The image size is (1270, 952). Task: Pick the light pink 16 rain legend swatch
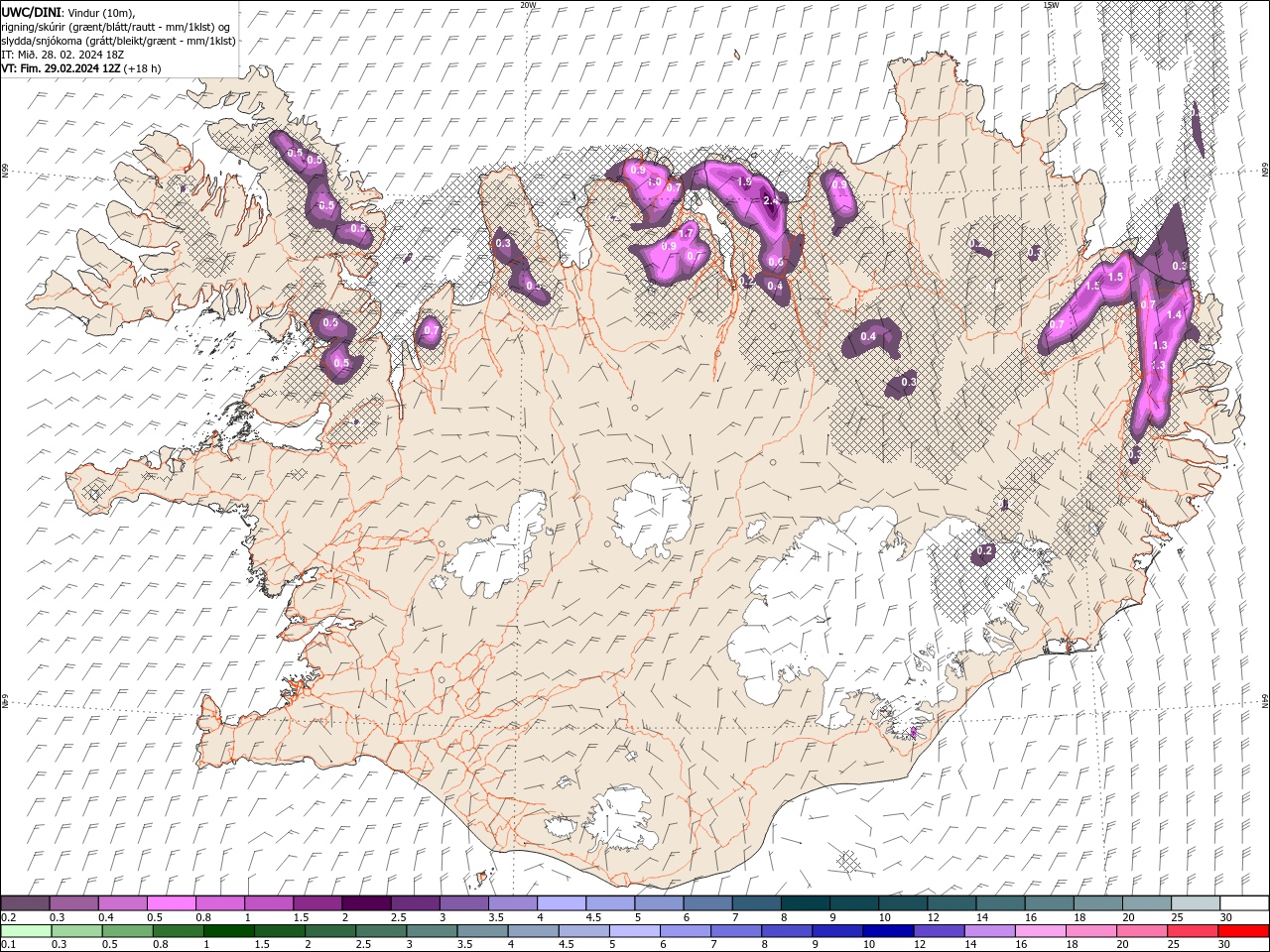[1040, 931]
